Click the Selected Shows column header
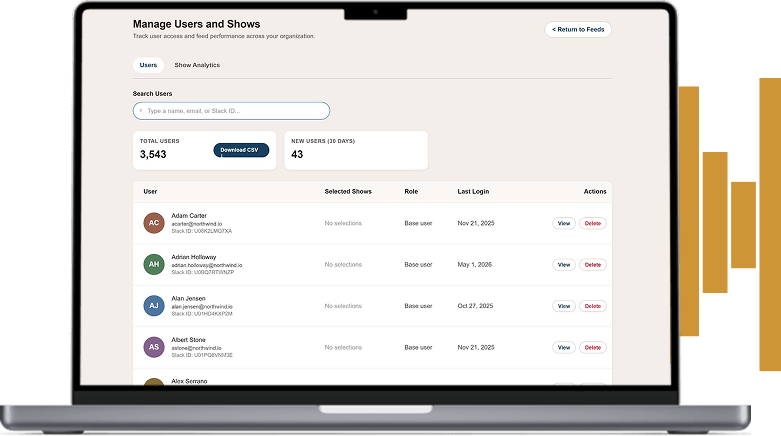This screenshot has height=436, width=781. point(348,191)
